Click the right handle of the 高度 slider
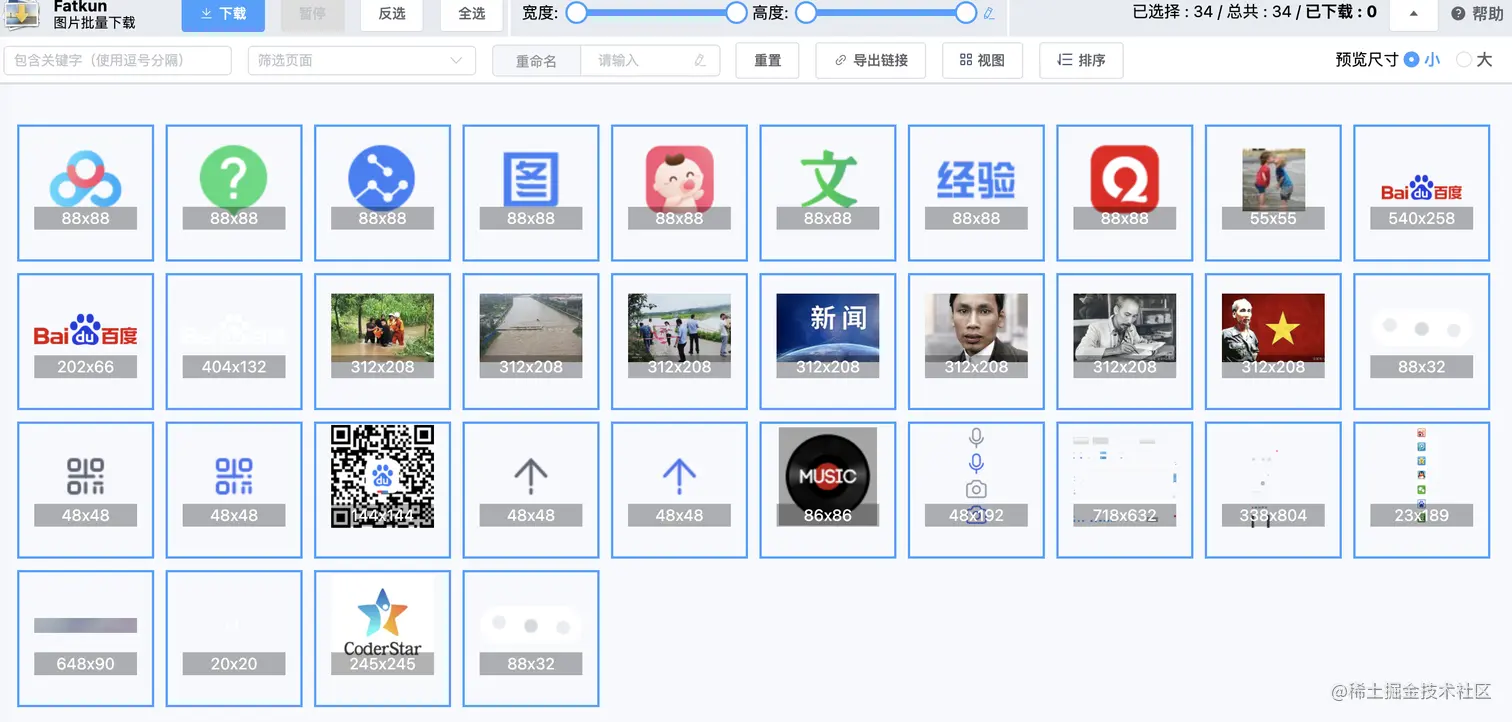Screen dimensions: 1512x722 965,13
